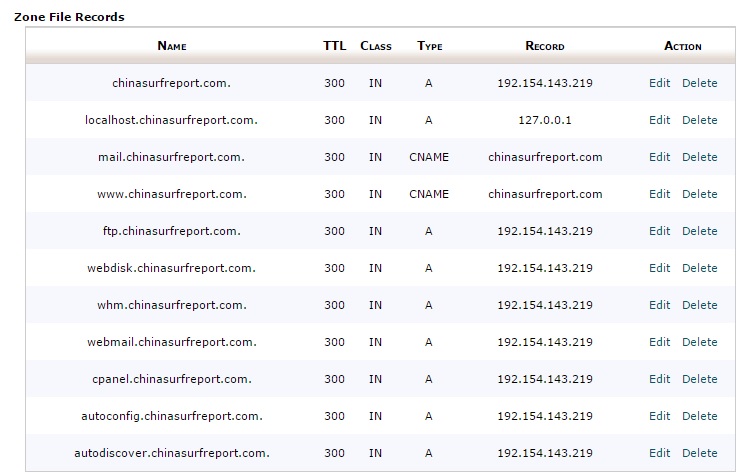This screenshot has height=473, width=740.
Task: Click the TTL column header
Action: pos(334,46)
